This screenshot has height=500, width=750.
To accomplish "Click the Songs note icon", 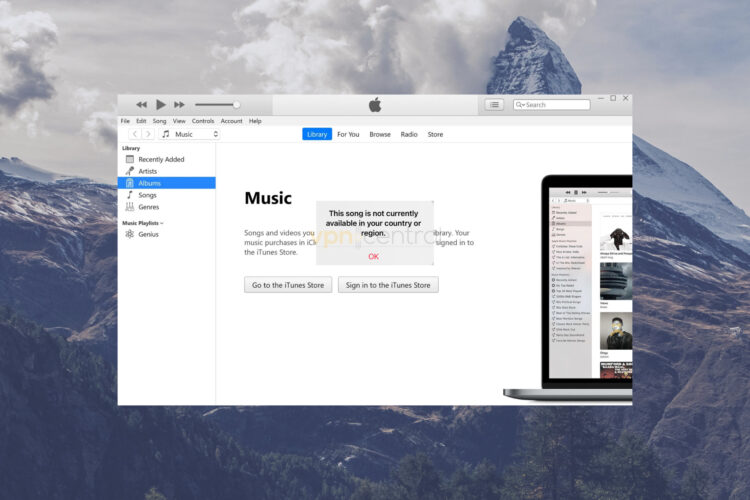I will tap(130, 195).
